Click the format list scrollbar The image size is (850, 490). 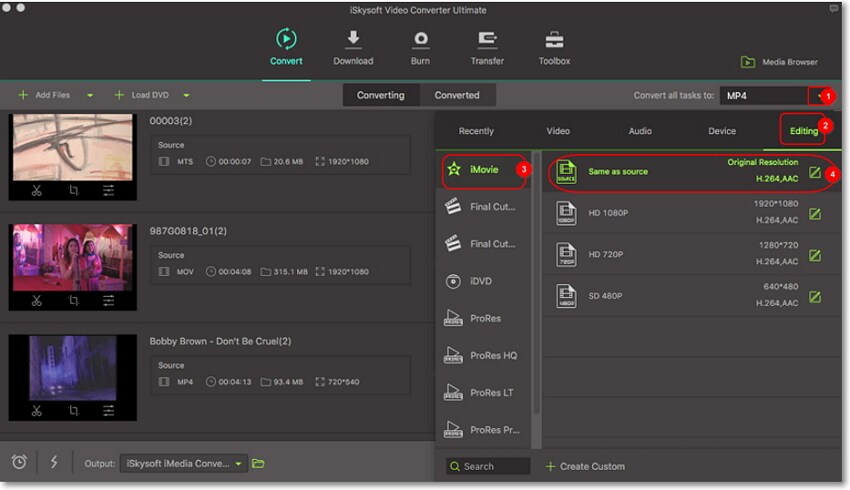tap(537, 282)
